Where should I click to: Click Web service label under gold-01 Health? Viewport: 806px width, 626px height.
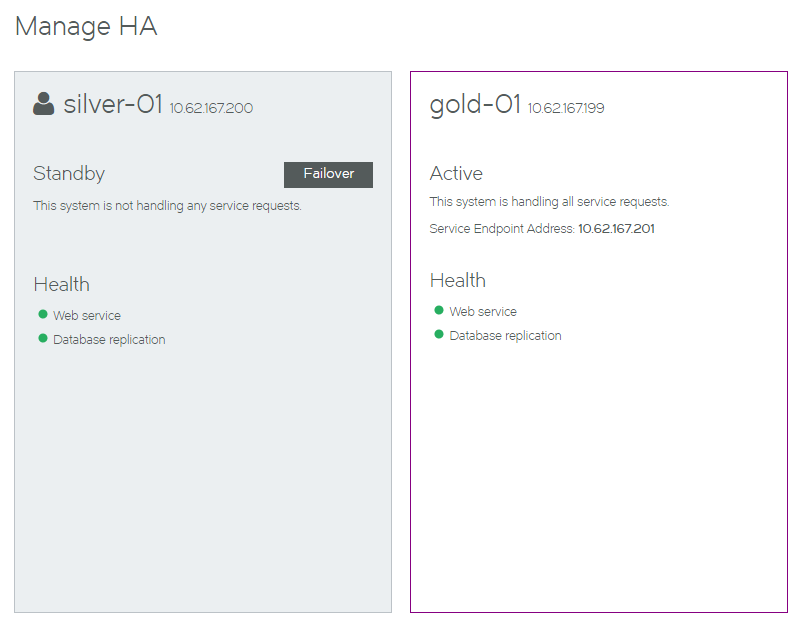coord(483,311)
